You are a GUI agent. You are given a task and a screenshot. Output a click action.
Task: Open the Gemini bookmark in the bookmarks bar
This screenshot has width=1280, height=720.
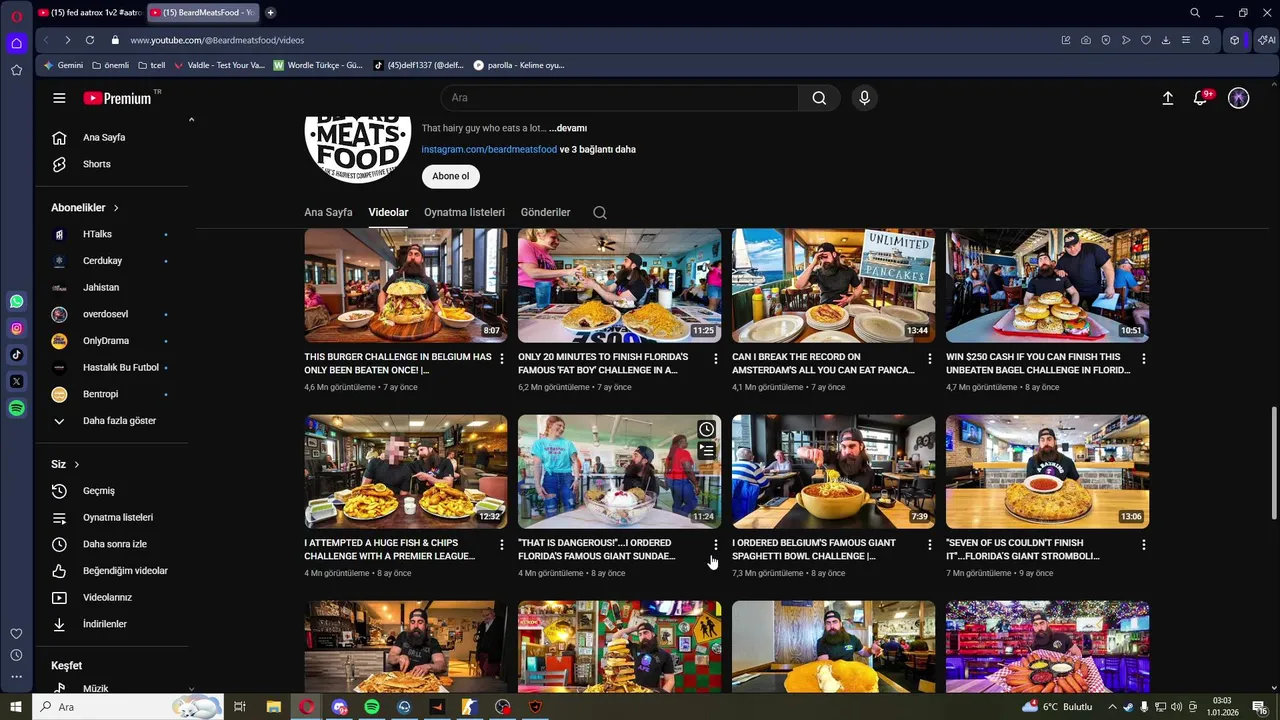pyautogui.click(x=63, y=65)
